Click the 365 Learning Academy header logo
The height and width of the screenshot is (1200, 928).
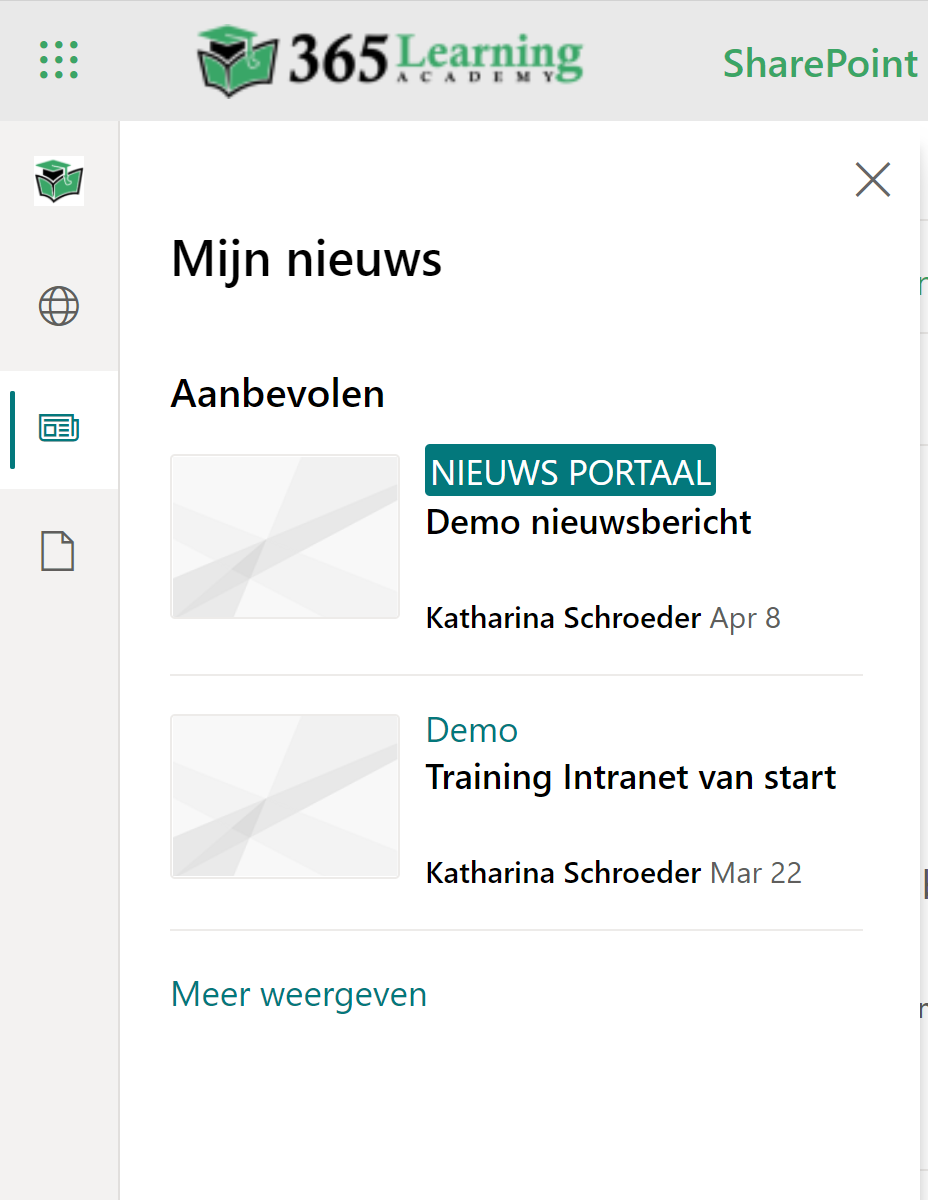click(390, 58)
